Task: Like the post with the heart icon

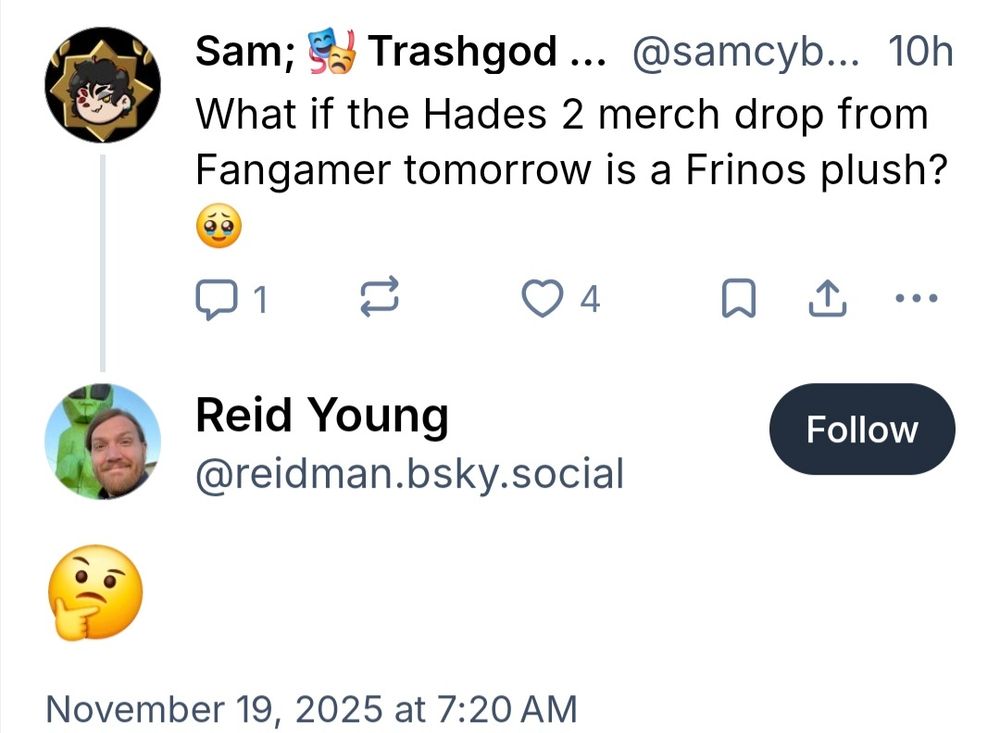Action: 543,298
